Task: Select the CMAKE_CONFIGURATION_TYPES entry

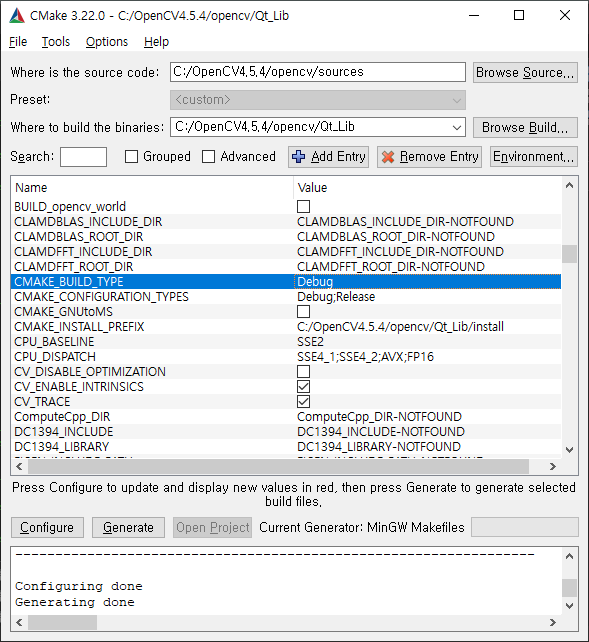Action: [x=102, y=296]
